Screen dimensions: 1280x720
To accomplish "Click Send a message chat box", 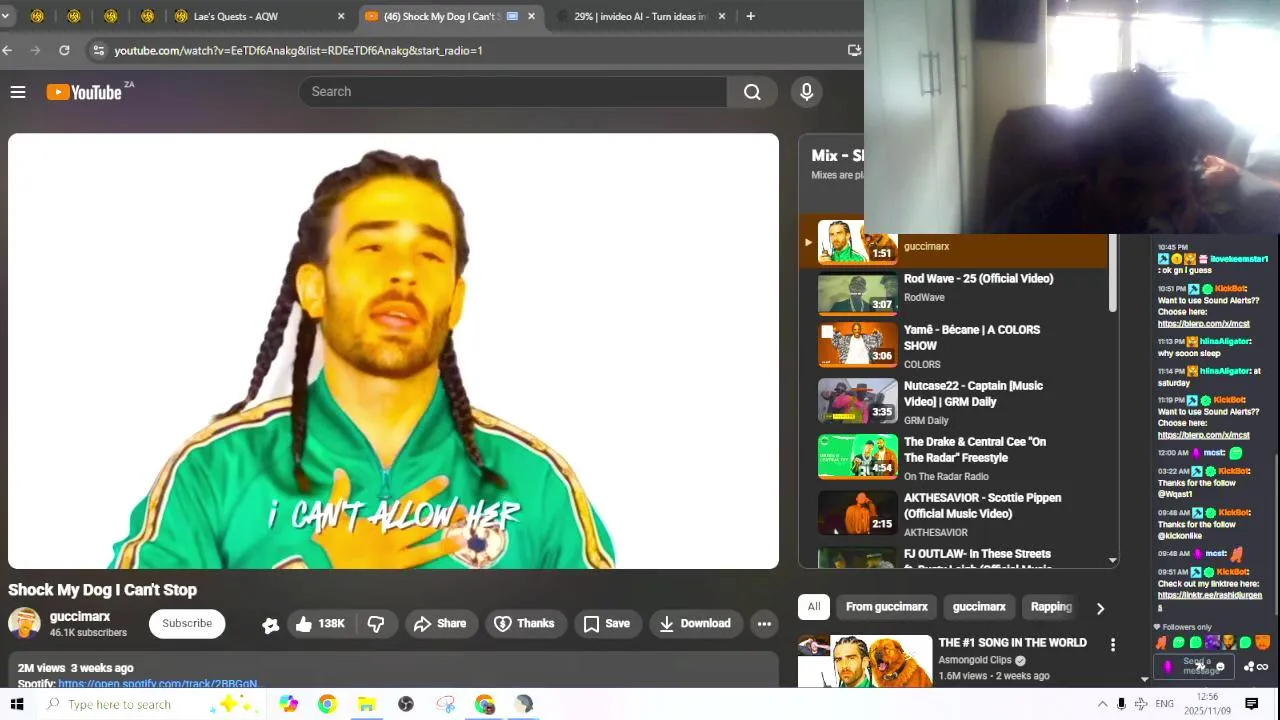I will (x=1196, y=666).
